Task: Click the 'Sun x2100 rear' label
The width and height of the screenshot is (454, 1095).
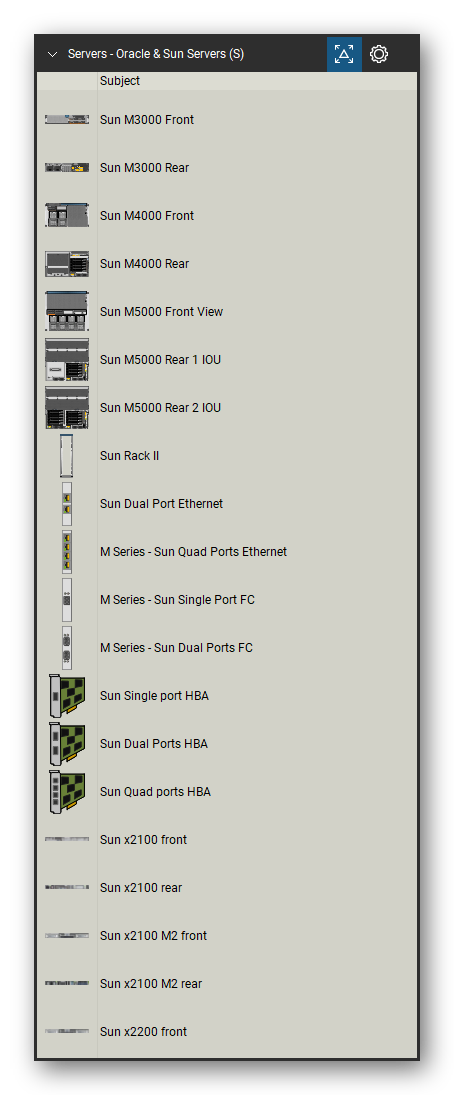Action: point(141,888)
